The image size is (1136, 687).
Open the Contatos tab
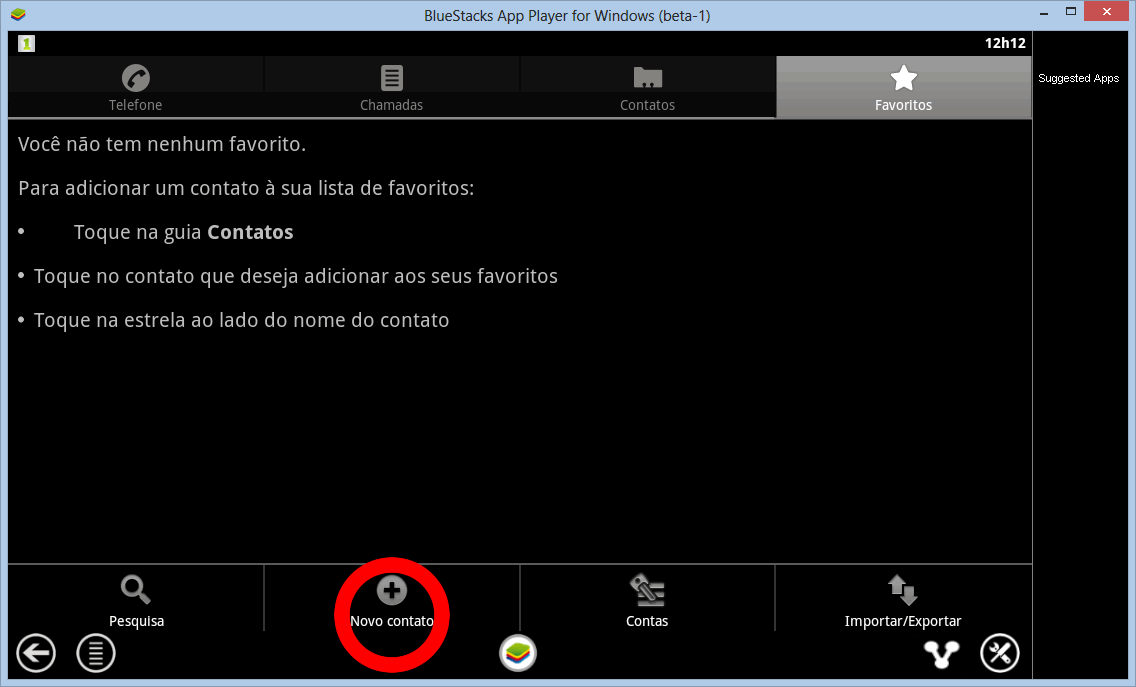647,88
